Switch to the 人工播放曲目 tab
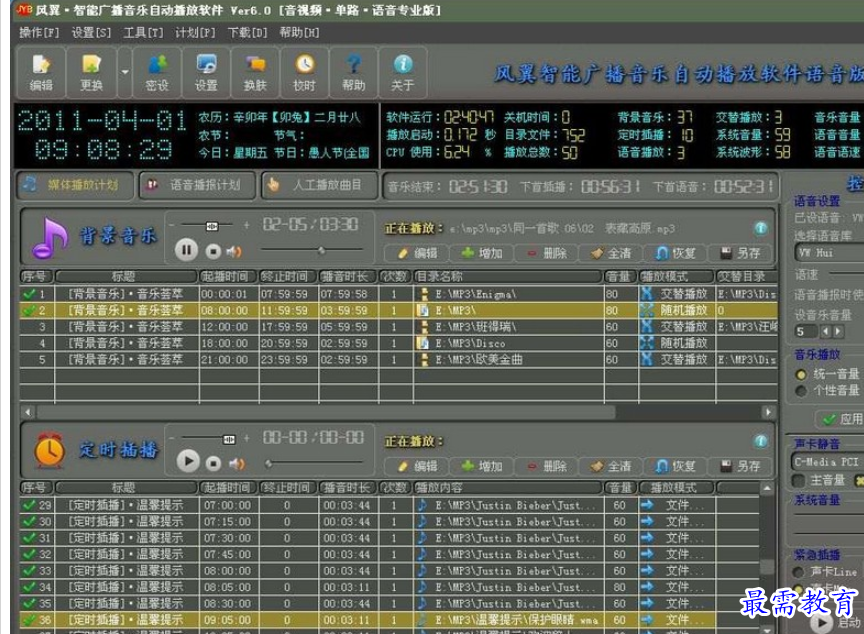Viewport: 864px width, 634px height. 320,185
